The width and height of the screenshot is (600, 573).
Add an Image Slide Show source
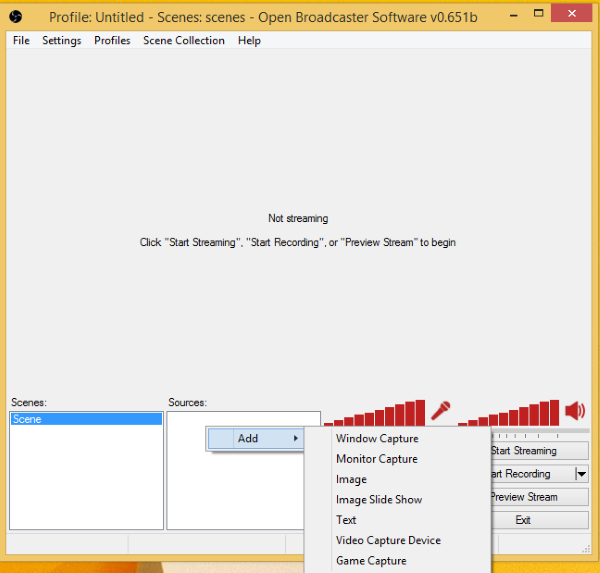tap(379, 500)
